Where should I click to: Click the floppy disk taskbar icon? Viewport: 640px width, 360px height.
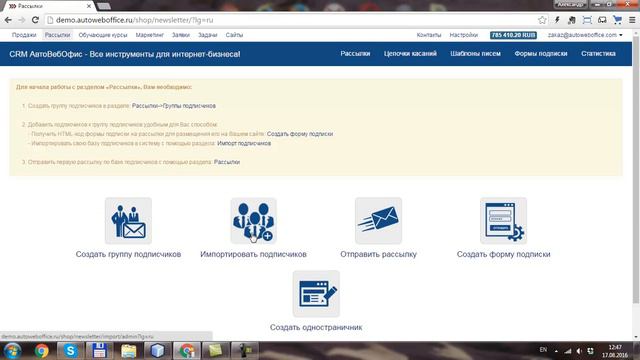(x=99, y=351)
